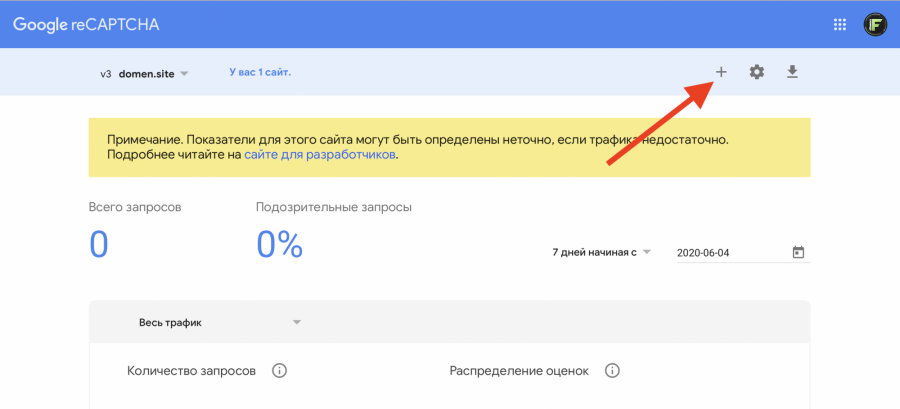Click the Распределение оценок chart title
The width and height of the screenshot is (900, 409).
(519, 371)
